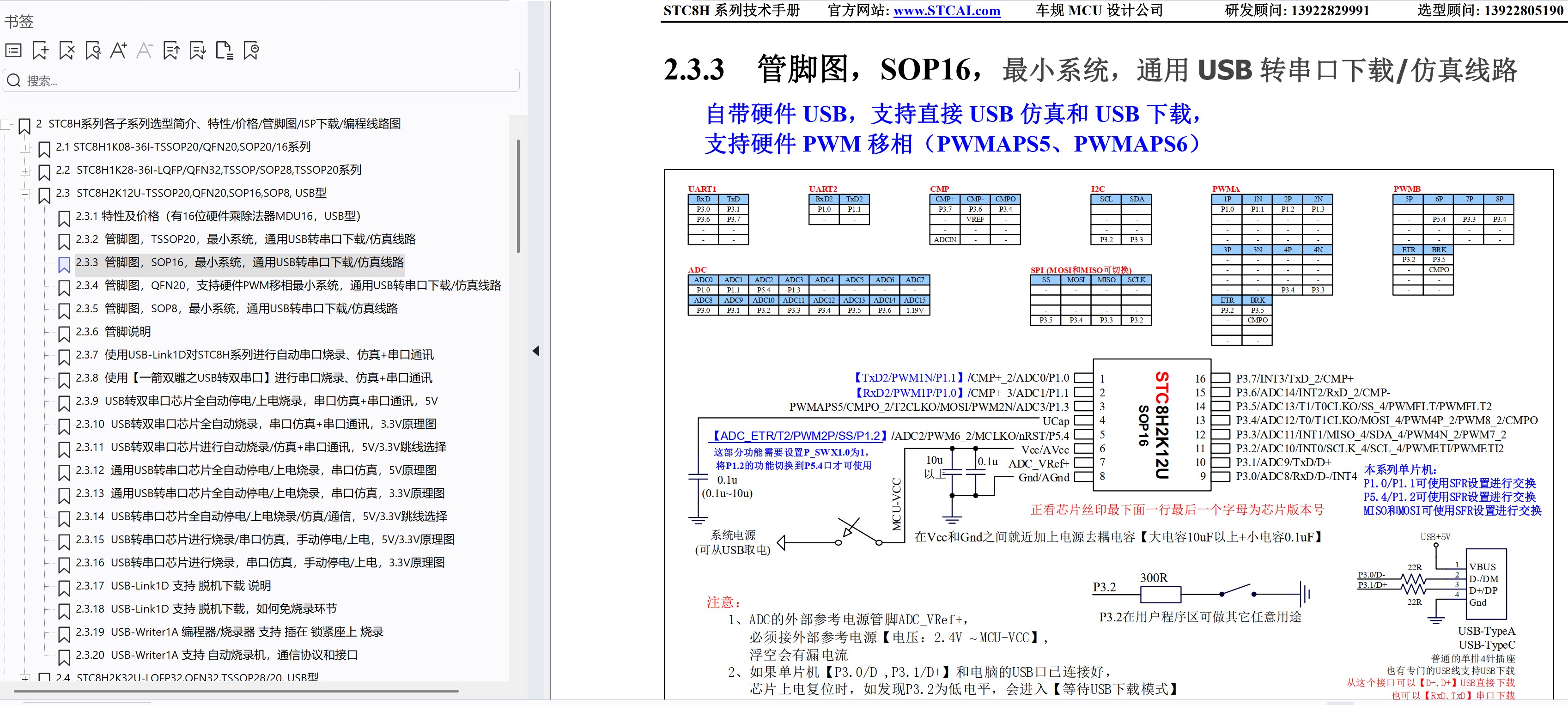
Task: Open bookmark 2.2 STC8H1K28-36I series
Action: coord(208,170)
